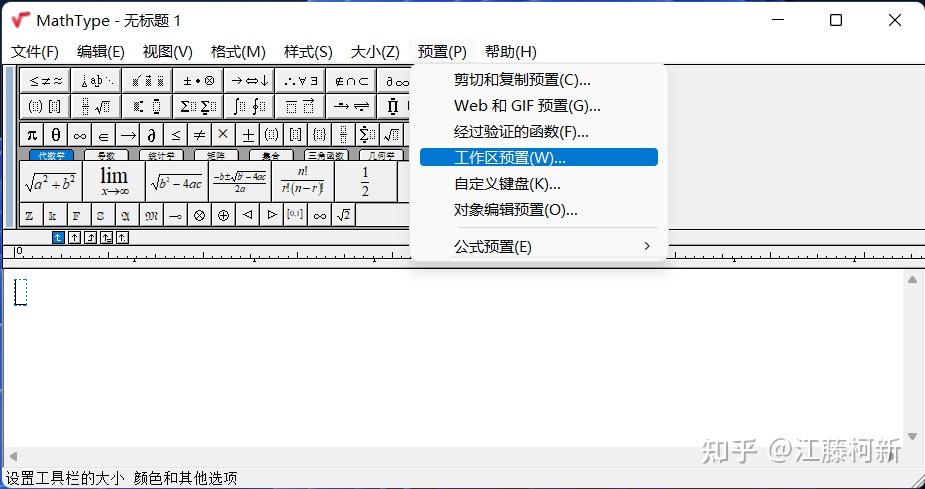Insert the element-of symbol
The image size is (925, 489).
click(103, 134)
